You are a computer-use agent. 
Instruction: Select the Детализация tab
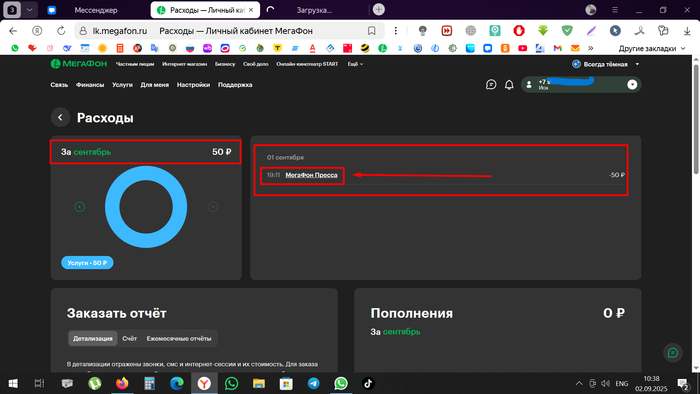93,338
